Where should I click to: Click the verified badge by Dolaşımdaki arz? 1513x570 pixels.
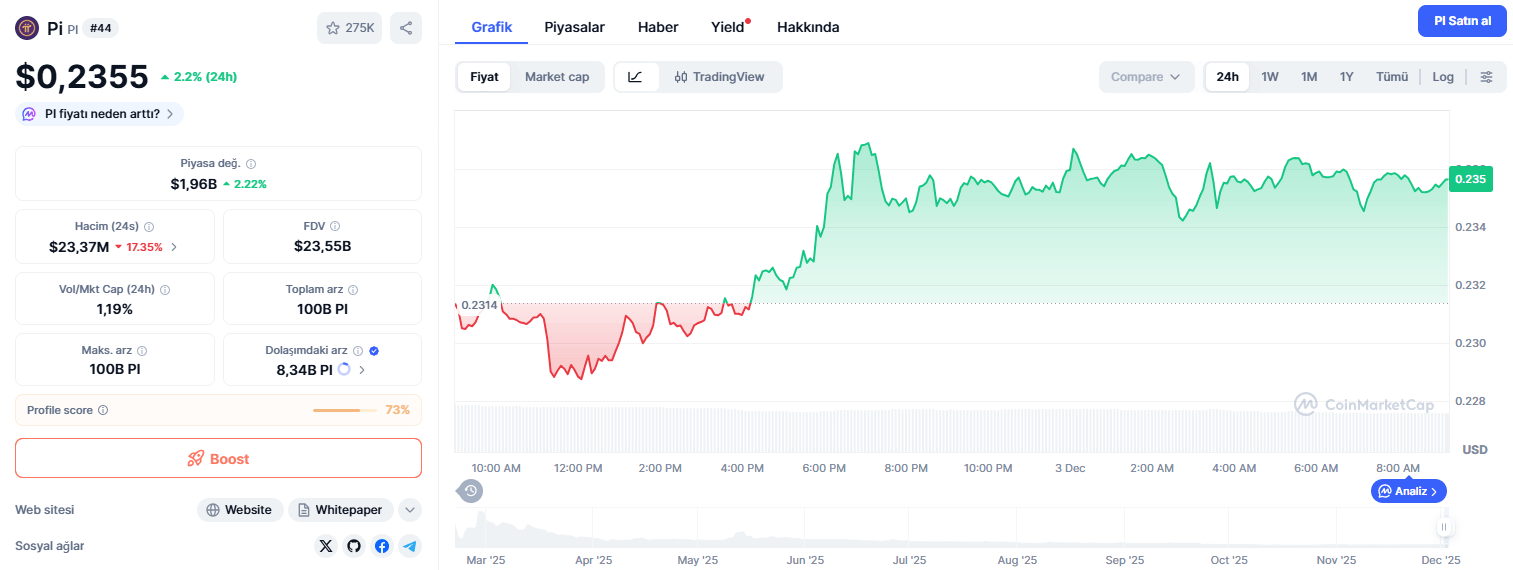[x=374, y=351]
